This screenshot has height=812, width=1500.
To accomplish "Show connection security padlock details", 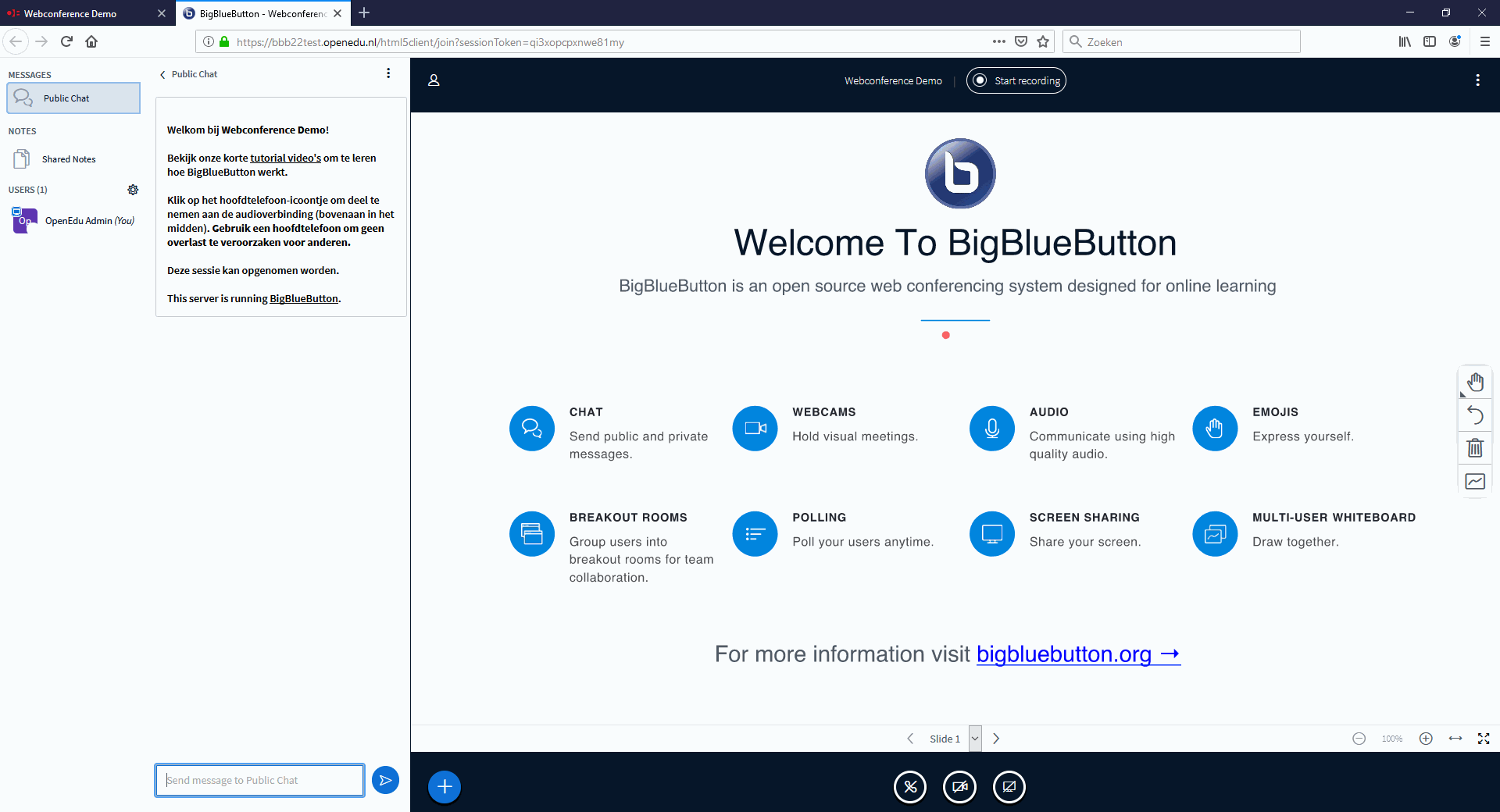I will click(224, 41).
